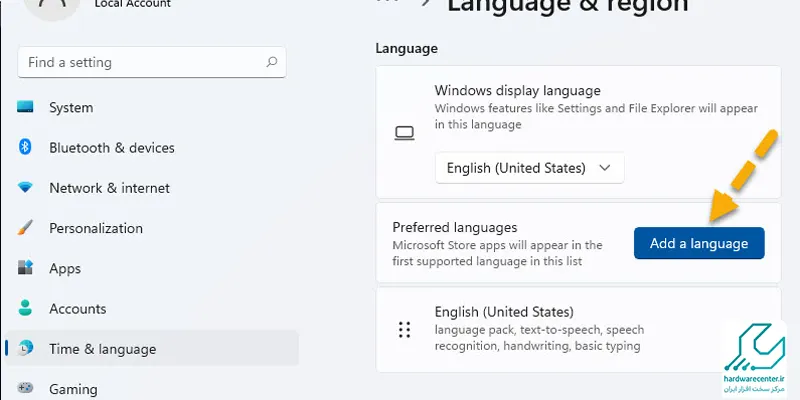Click the Windows display language title

[517, 90]
